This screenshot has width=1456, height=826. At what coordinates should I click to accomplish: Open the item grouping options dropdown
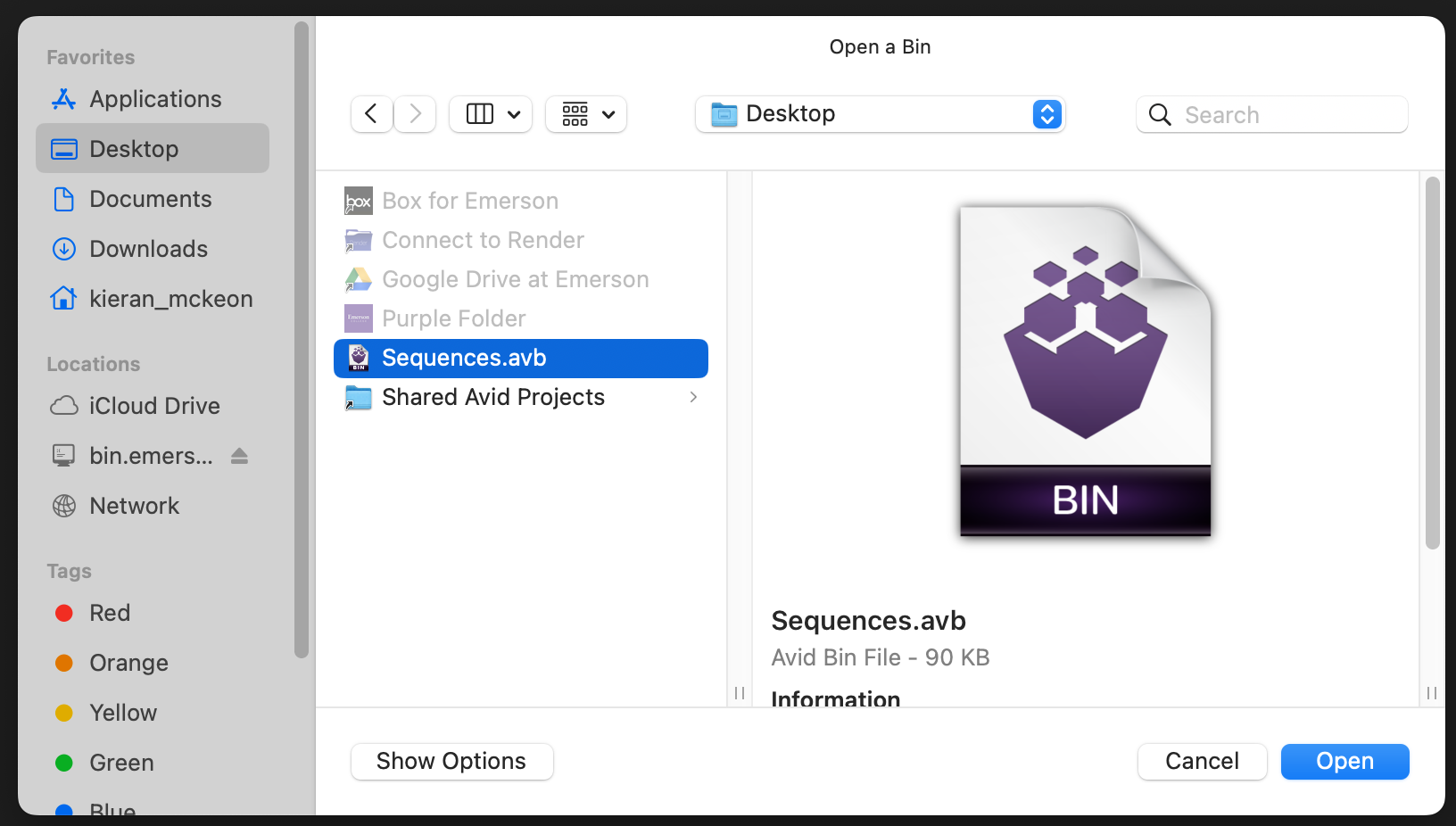(586, 114)
